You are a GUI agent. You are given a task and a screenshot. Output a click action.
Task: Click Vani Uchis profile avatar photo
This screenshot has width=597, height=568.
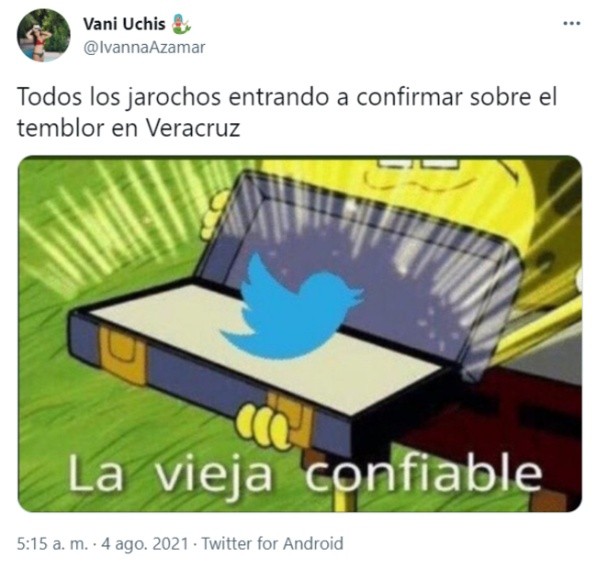(x=43, y=35)
